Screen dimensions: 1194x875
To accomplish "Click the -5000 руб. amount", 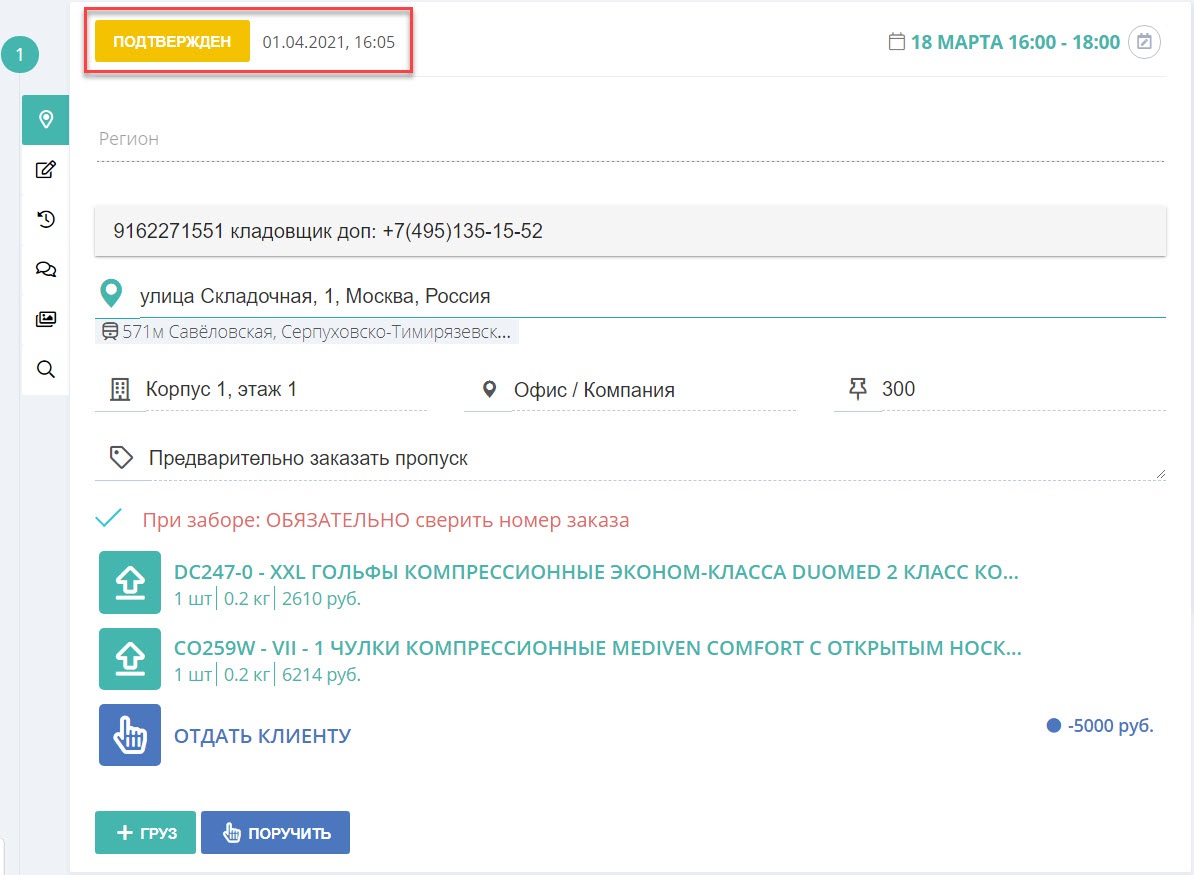I will (x=1110, y=726).
